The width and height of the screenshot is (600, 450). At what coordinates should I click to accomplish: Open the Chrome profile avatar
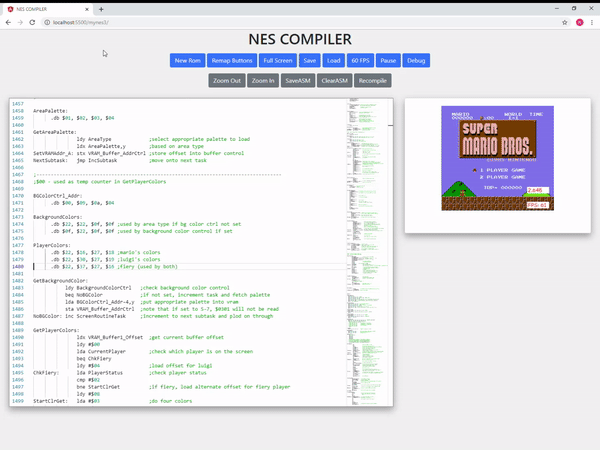click(579, 22)
